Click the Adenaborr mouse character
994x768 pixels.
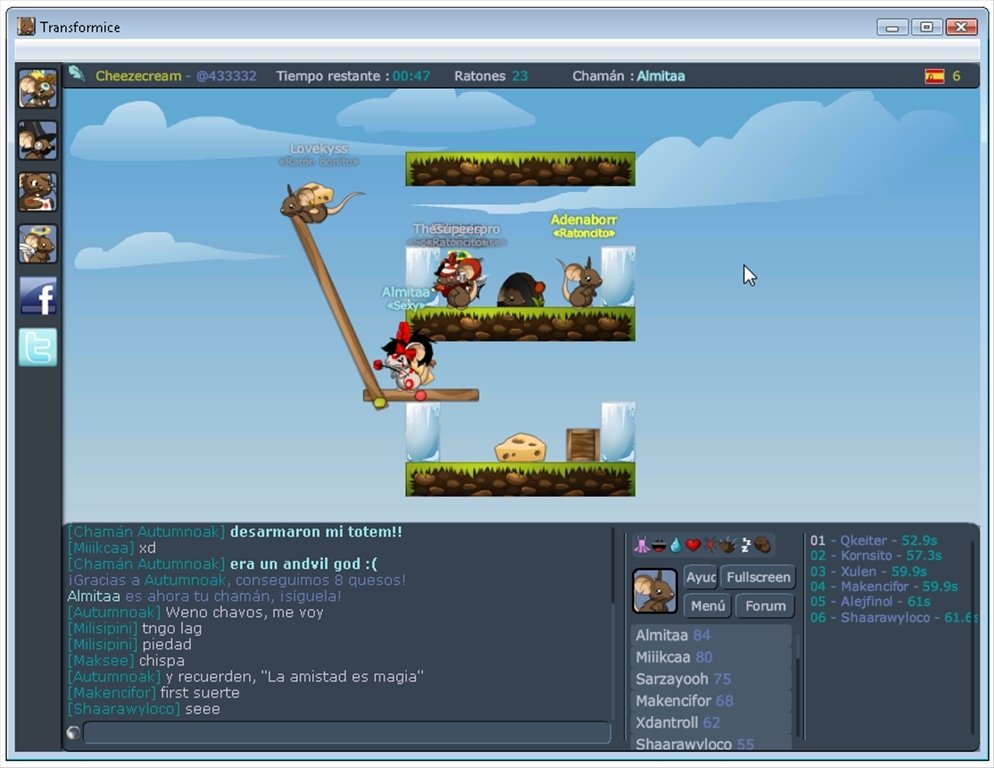click(x=581, y=282)
